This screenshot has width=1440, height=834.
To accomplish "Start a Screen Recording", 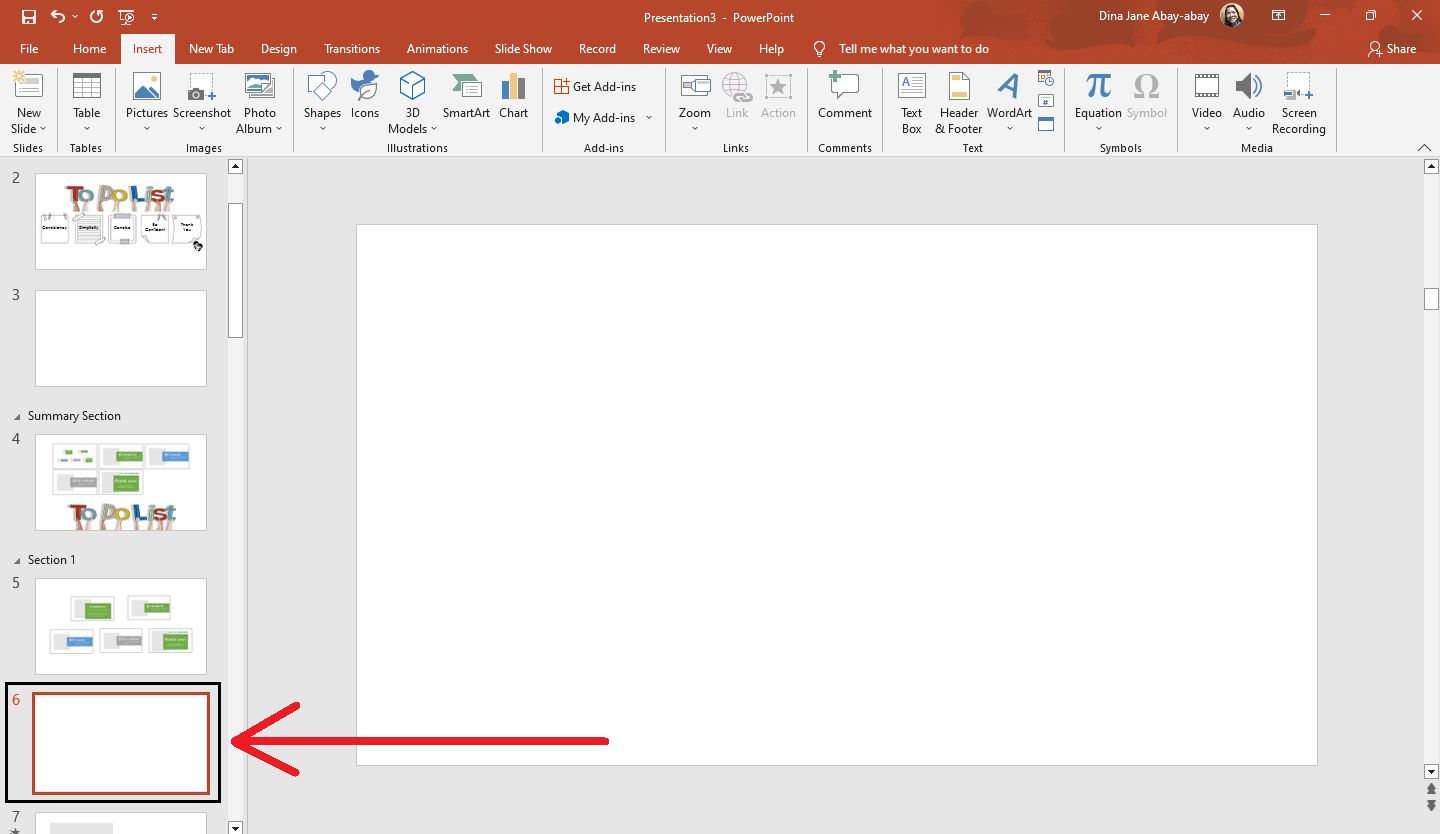I will (1298, 100).
